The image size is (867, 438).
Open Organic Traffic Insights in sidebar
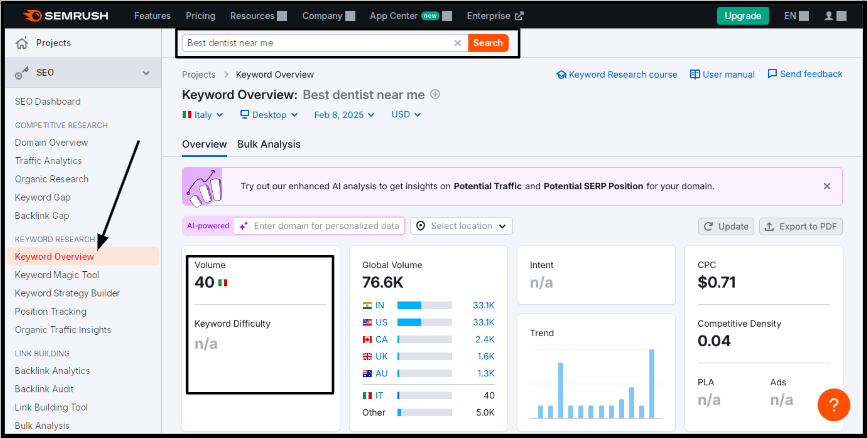(63, 330)
